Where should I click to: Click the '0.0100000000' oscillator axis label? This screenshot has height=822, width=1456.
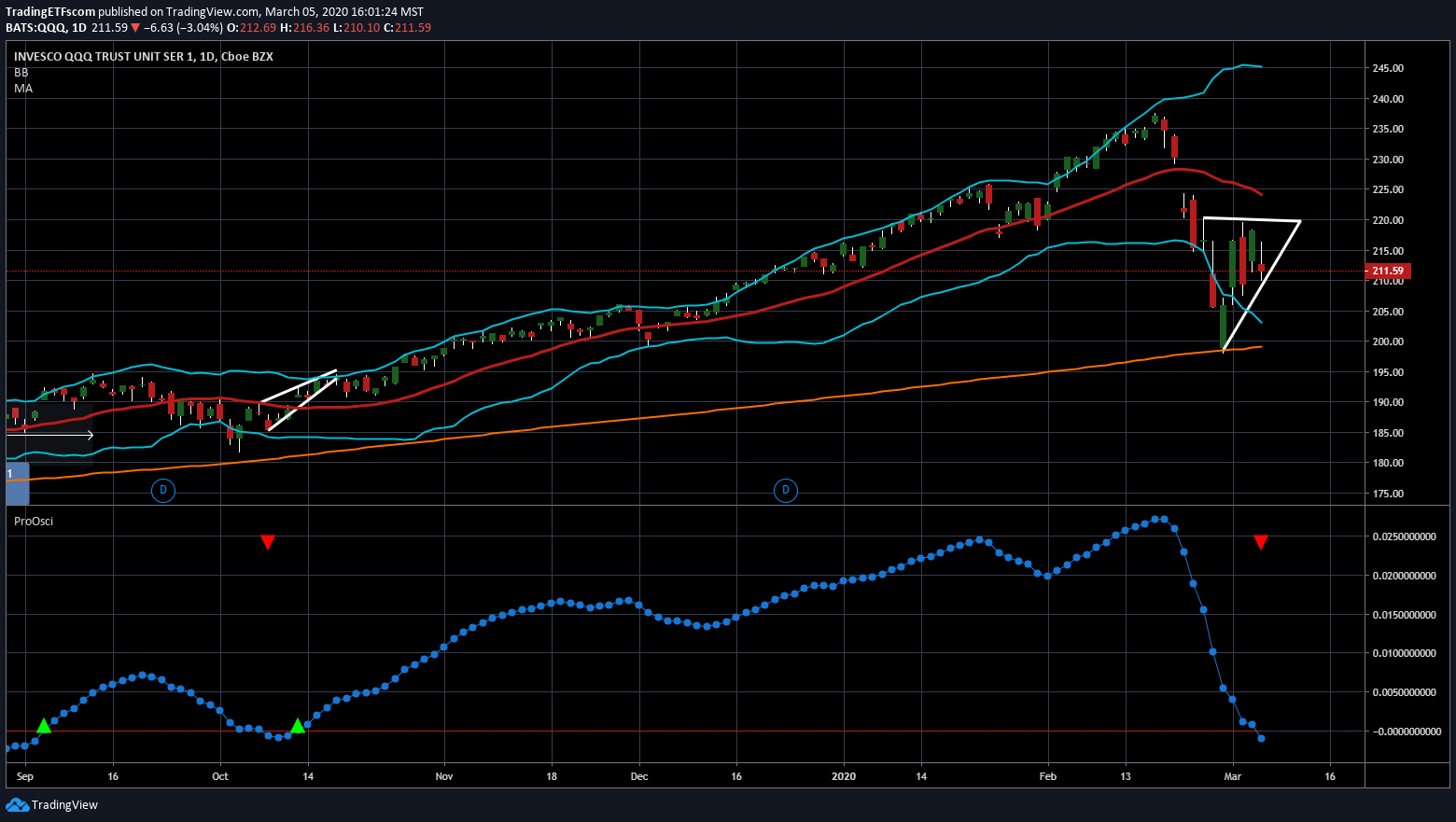[x=1405, y=653]
